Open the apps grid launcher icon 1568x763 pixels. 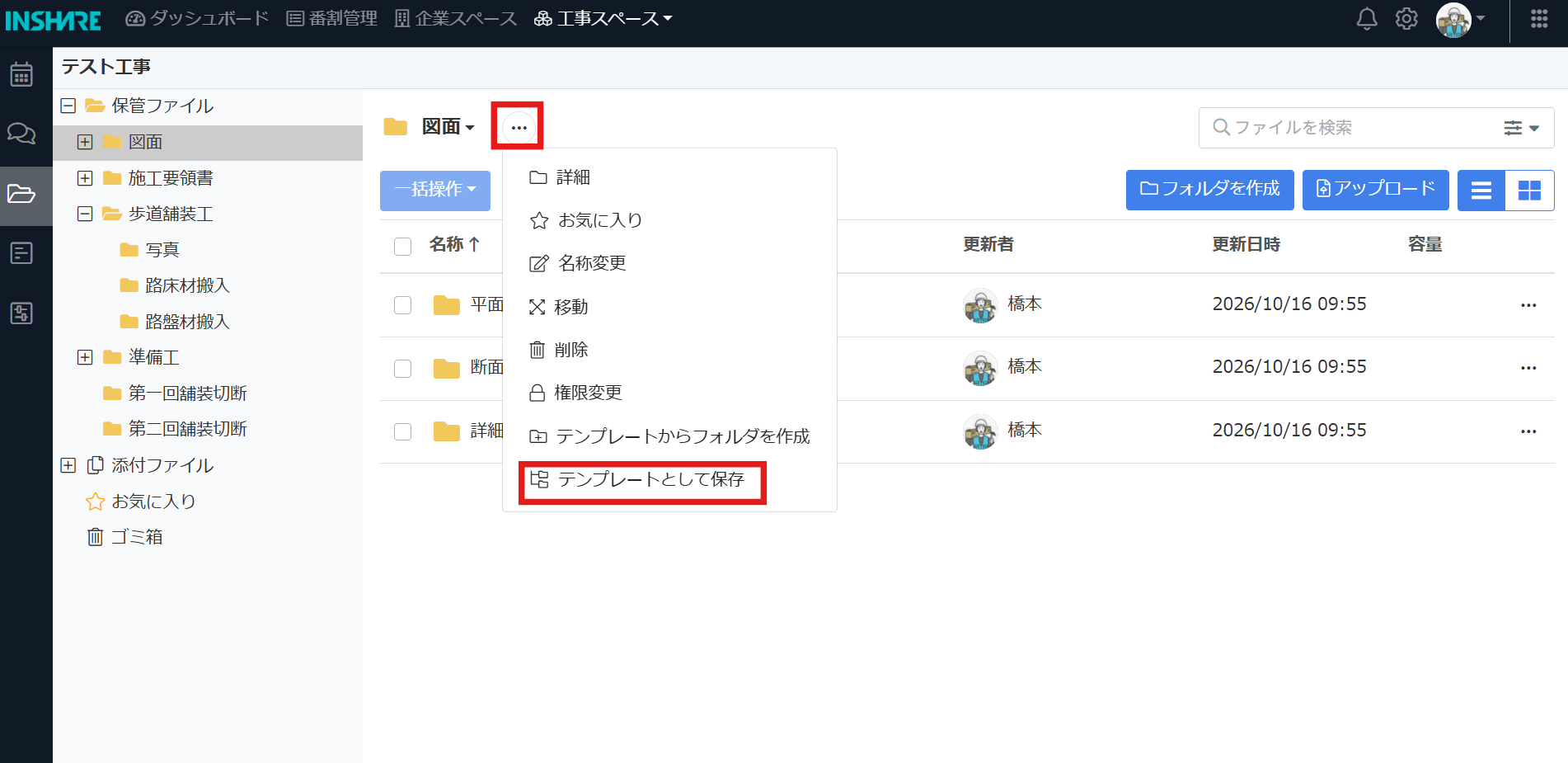point(1539,18)
